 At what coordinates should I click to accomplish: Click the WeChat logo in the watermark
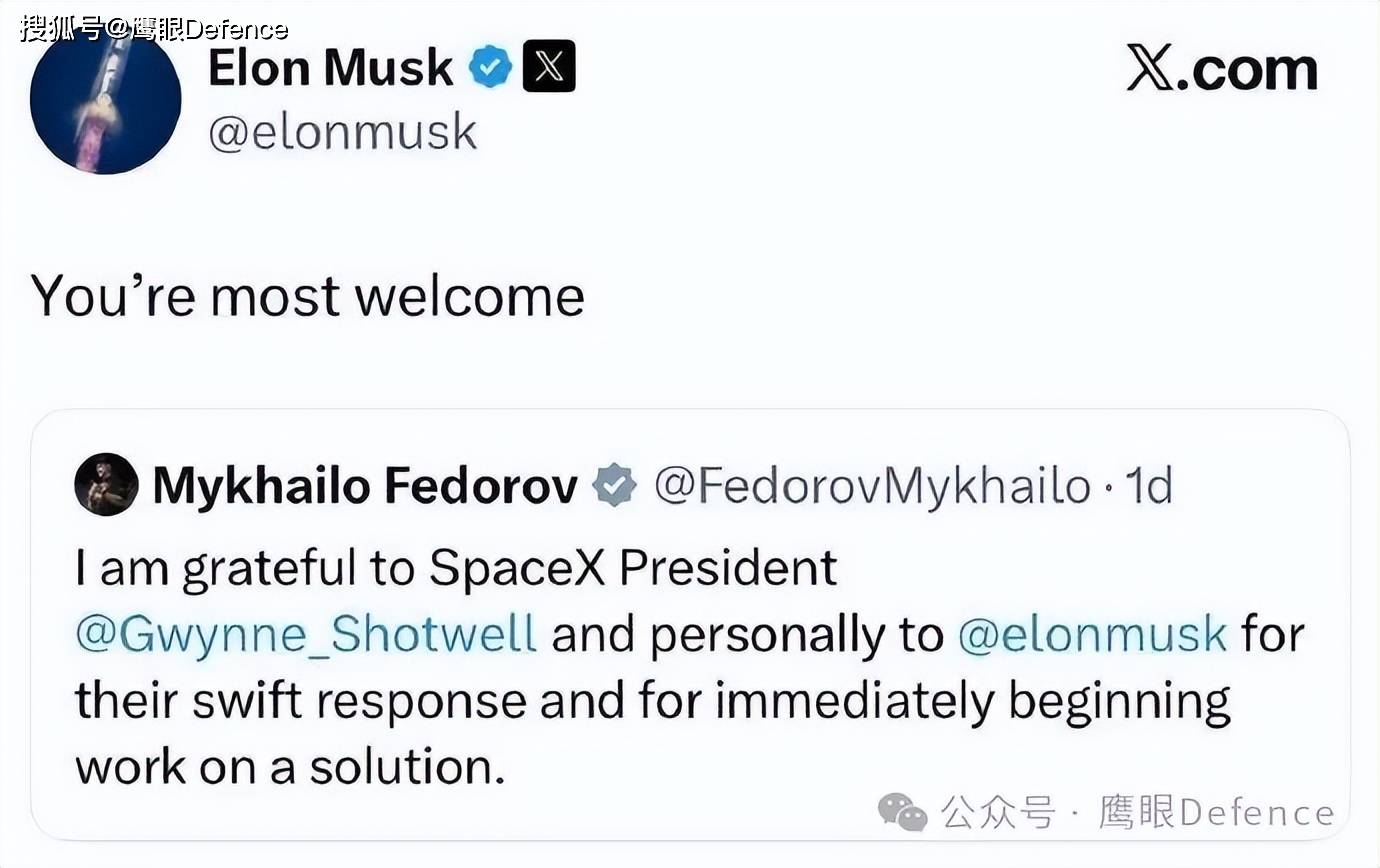click(x=902, y=811)
